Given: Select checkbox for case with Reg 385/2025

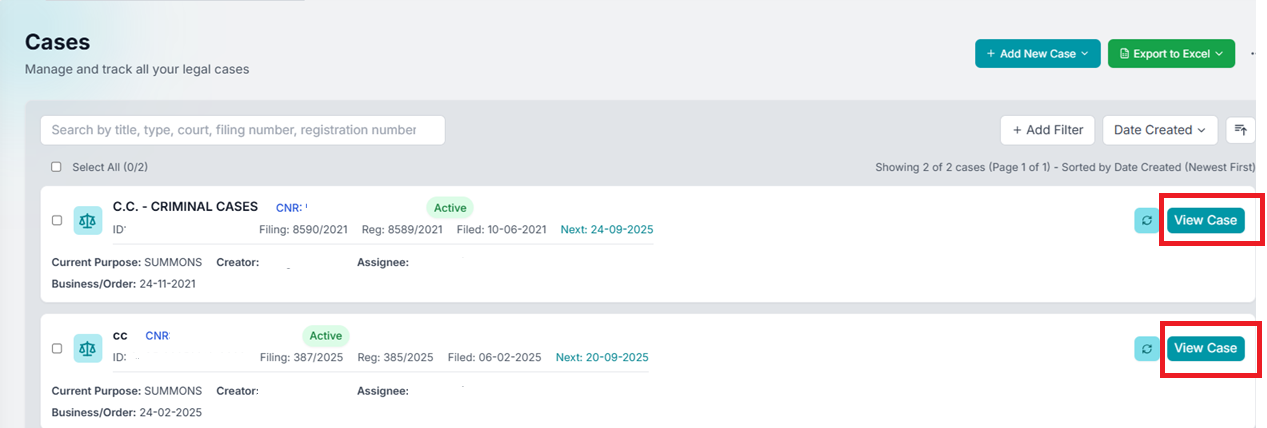Looking at the screenshot, I should [57, 348].
